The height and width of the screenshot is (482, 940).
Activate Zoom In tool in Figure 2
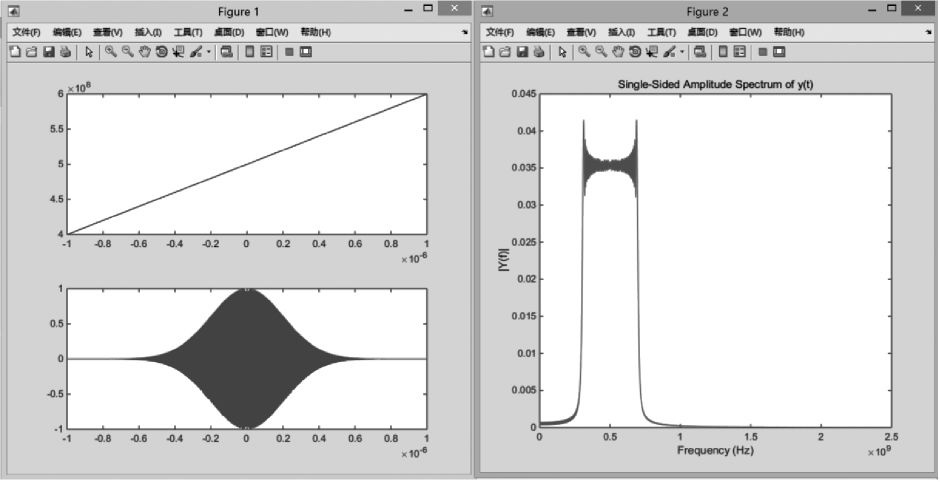(x=585, y=52)
